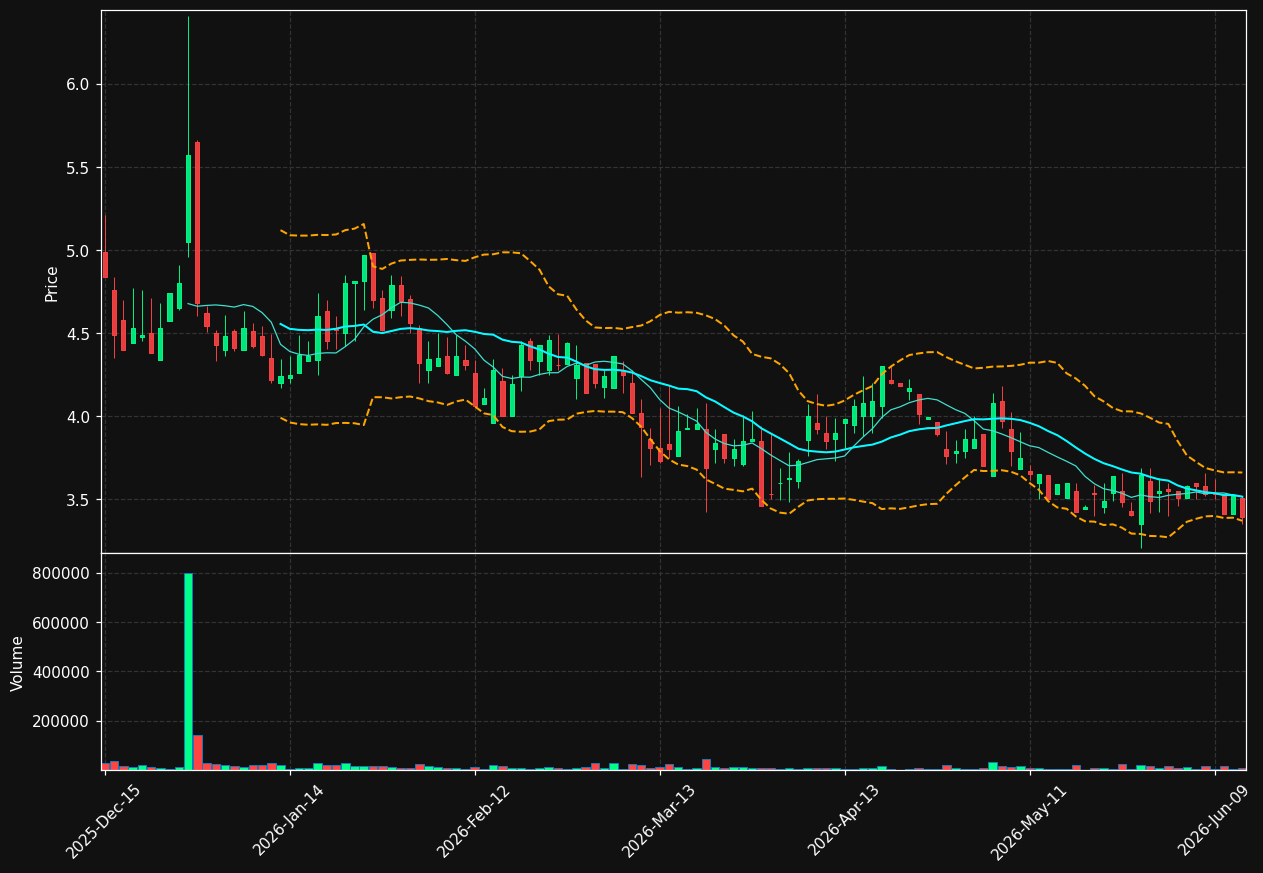Click the 600000 volume axis label
Viewport: 1263px width, 873px height.
pyautogui.click(x=62, y=623)
